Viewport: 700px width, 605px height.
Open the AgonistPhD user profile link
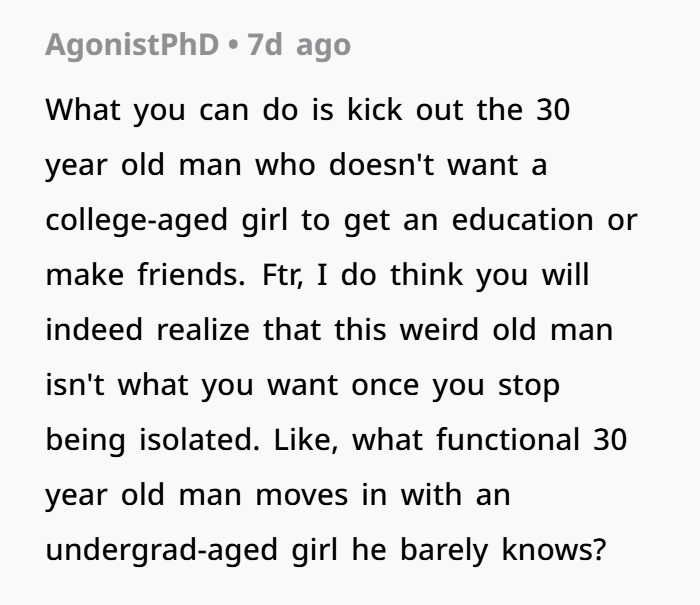(x=131, y=46)
